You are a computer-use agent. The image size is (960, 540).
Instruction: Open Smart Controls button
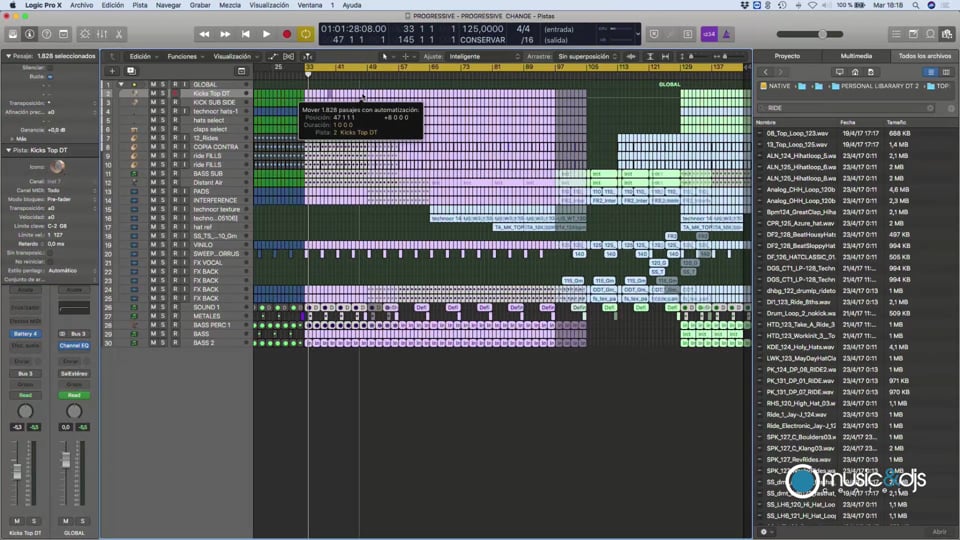[85, 34]
